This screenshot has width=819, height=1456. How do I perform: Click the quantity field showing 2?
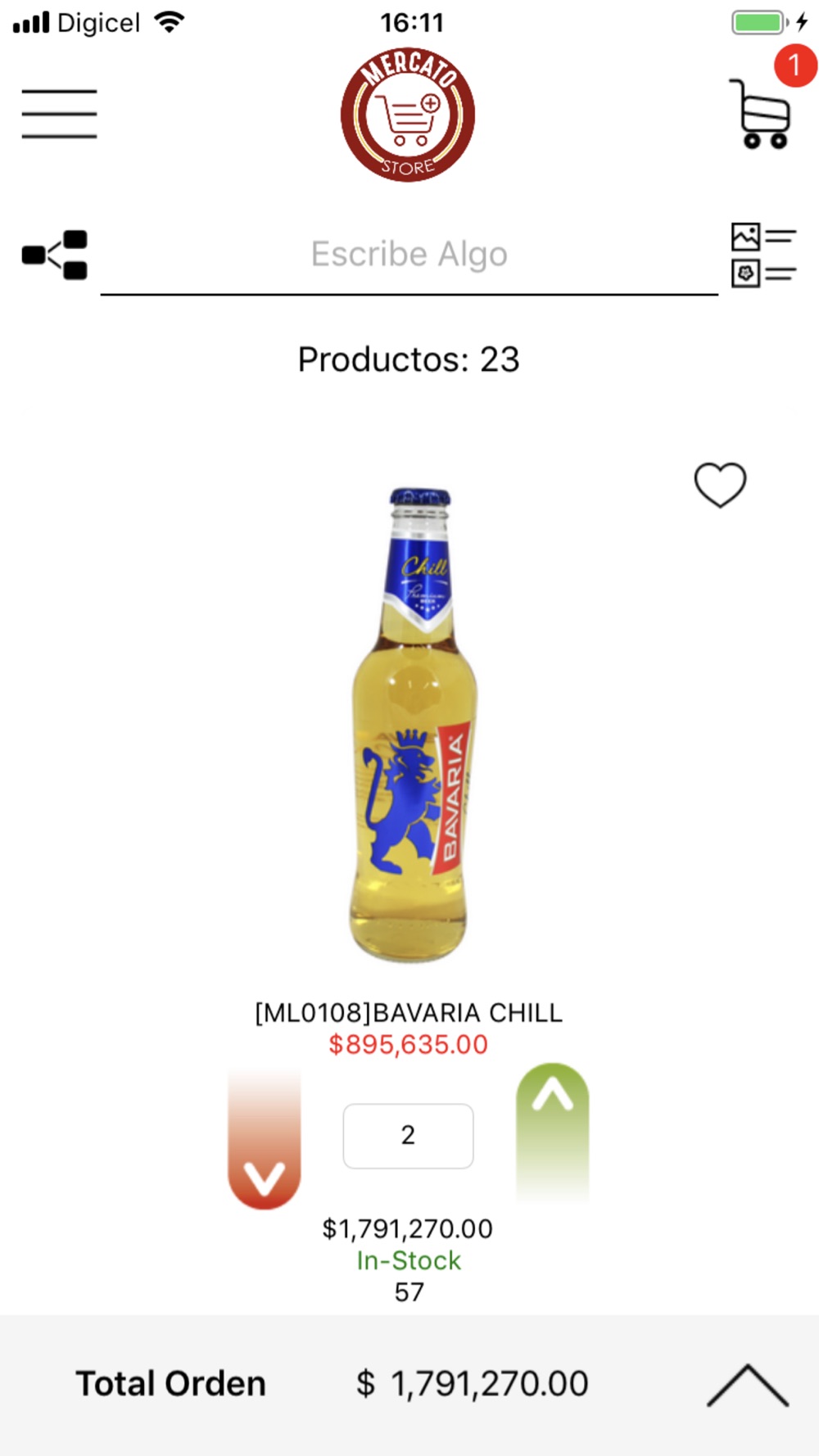[x=408, y=1136]
